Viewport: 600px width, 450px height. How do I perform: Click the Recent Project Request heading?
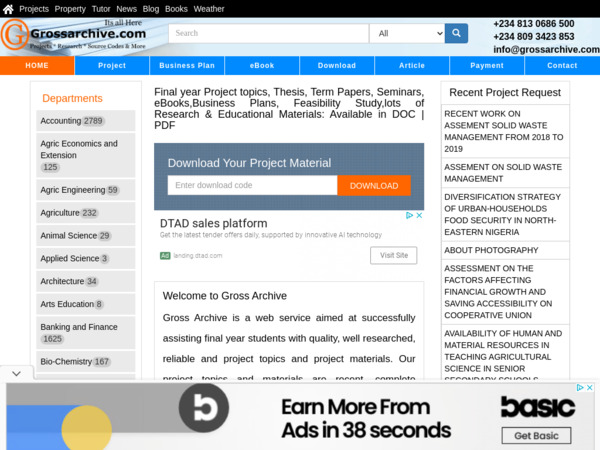pos(505,93)
